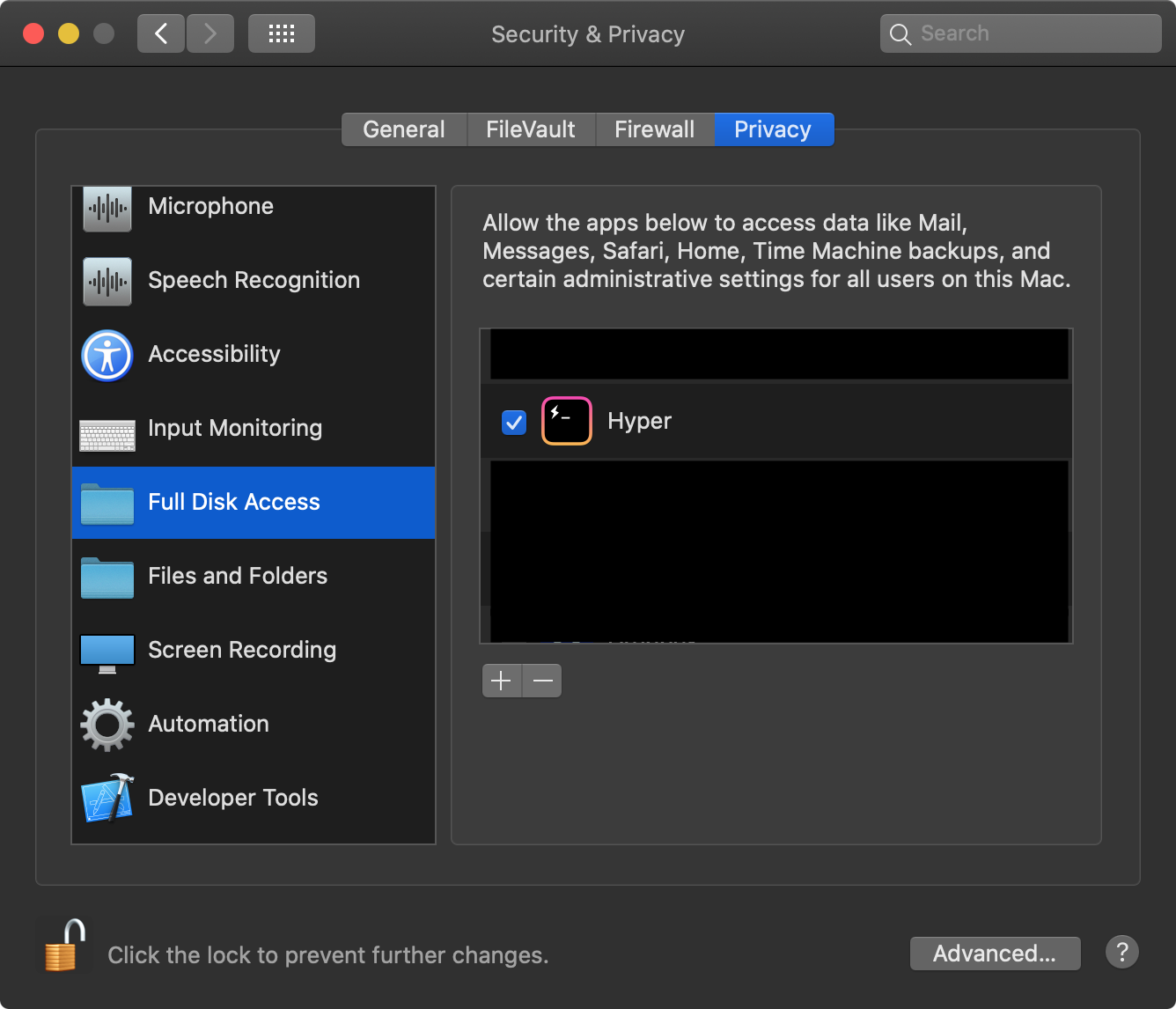
Task: Click the Developer Tools hammer icon
Action: click(107, 799)
